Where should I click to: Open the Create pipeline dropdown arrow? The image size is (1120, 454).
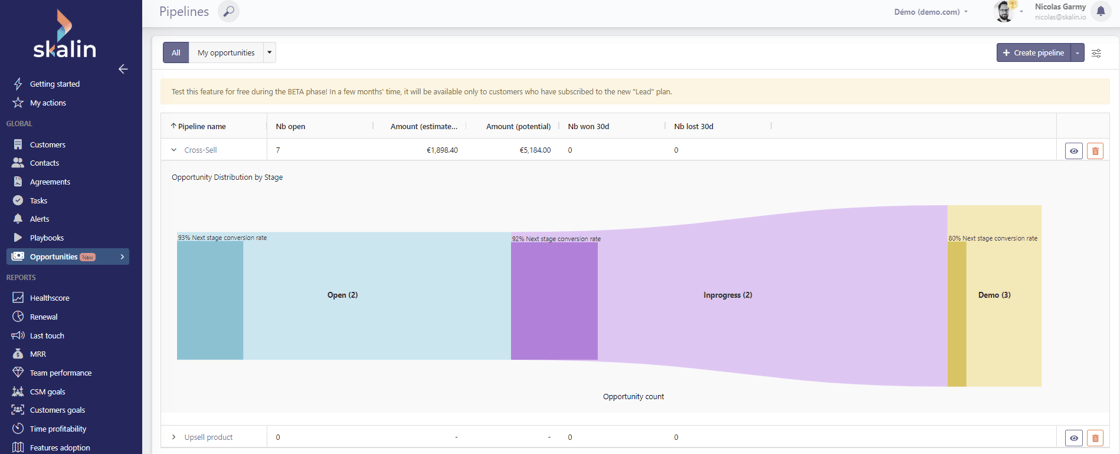[x=1078, y=53]
